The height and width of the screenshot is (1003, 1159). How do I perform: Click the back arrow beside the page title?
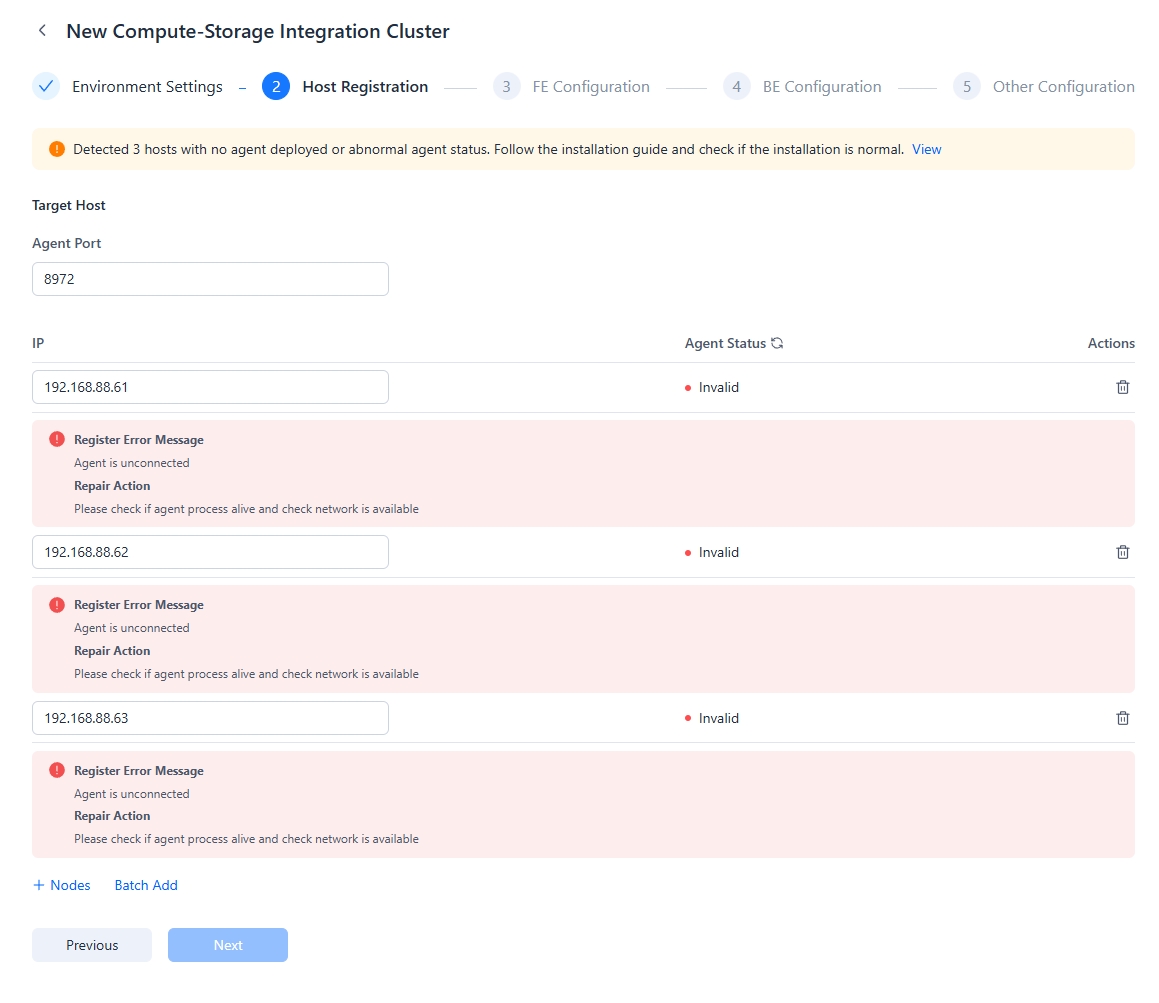click(x=42, y=30)
